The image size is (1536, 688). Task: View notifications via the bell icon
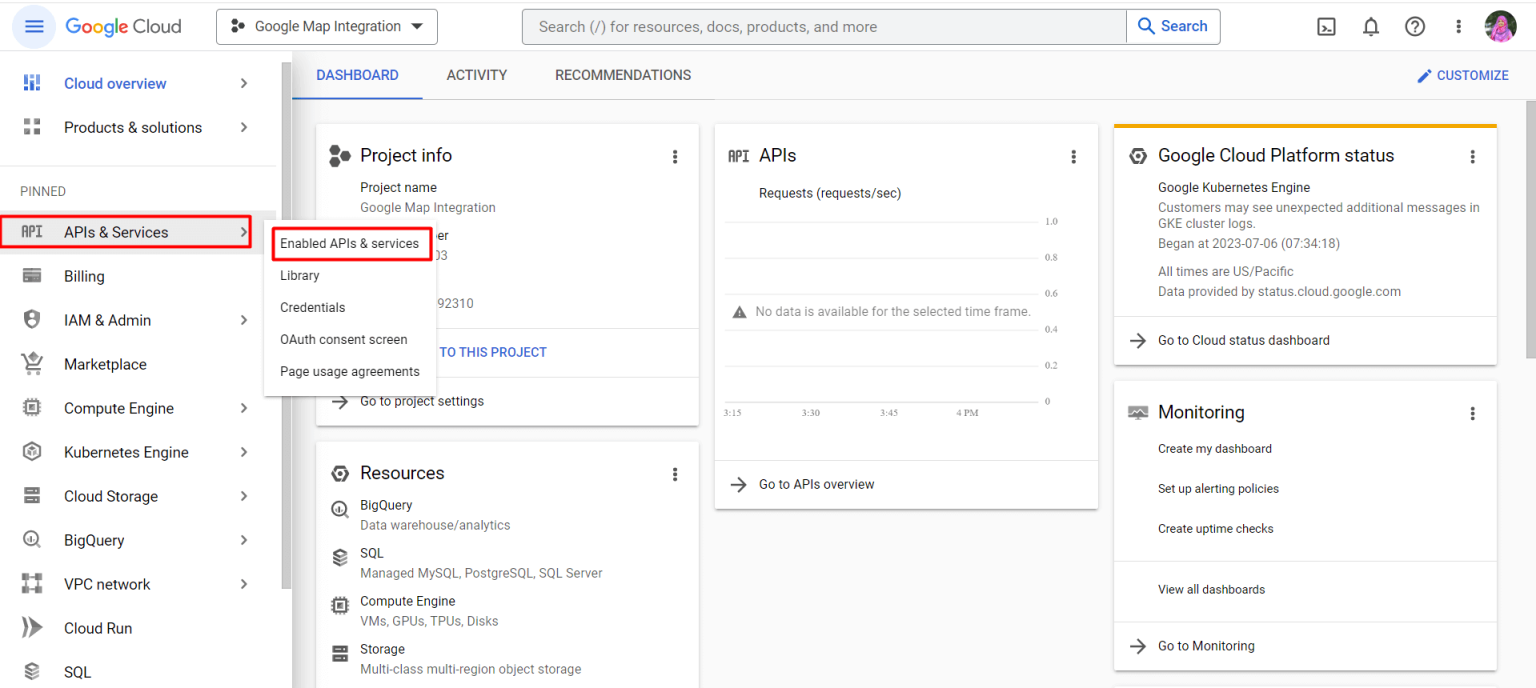[1371, 26]
